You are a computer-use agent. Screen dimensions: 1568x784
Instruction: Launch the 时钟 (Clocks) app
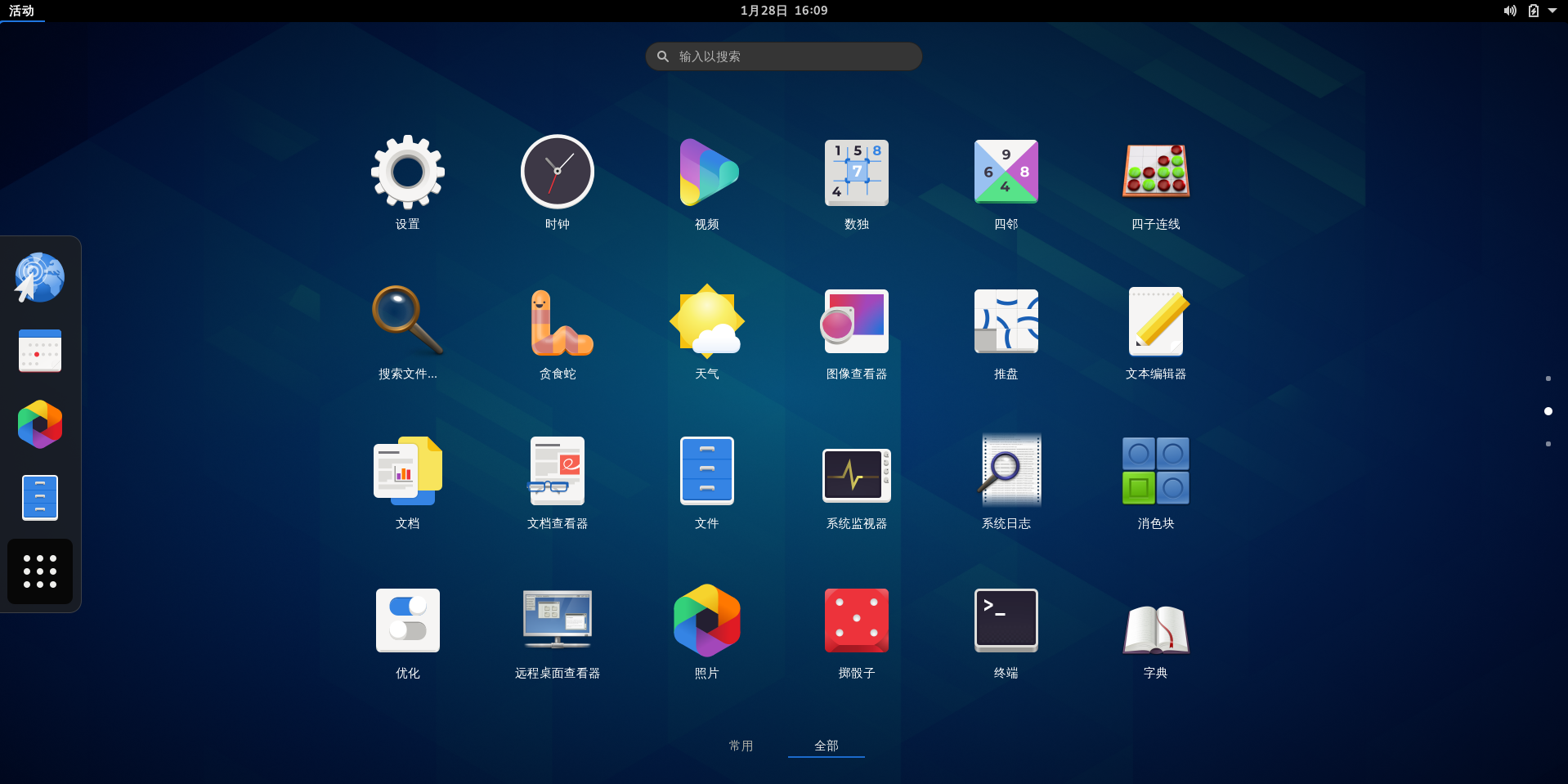click(x=557, y=181)
